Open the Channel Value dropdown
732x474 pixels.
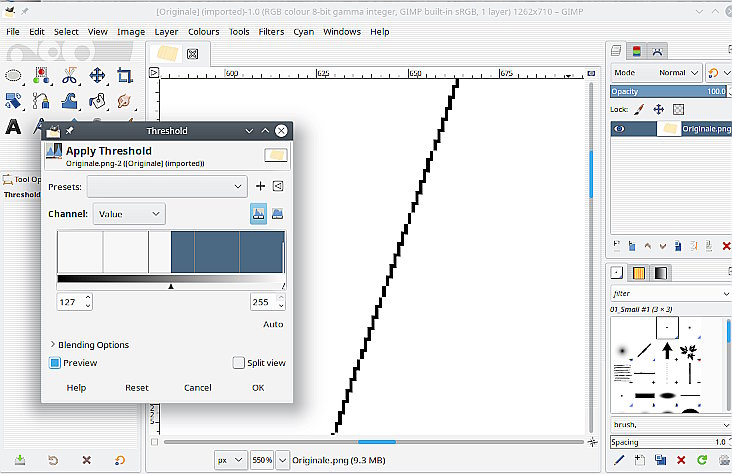click(x=129, y=213)
